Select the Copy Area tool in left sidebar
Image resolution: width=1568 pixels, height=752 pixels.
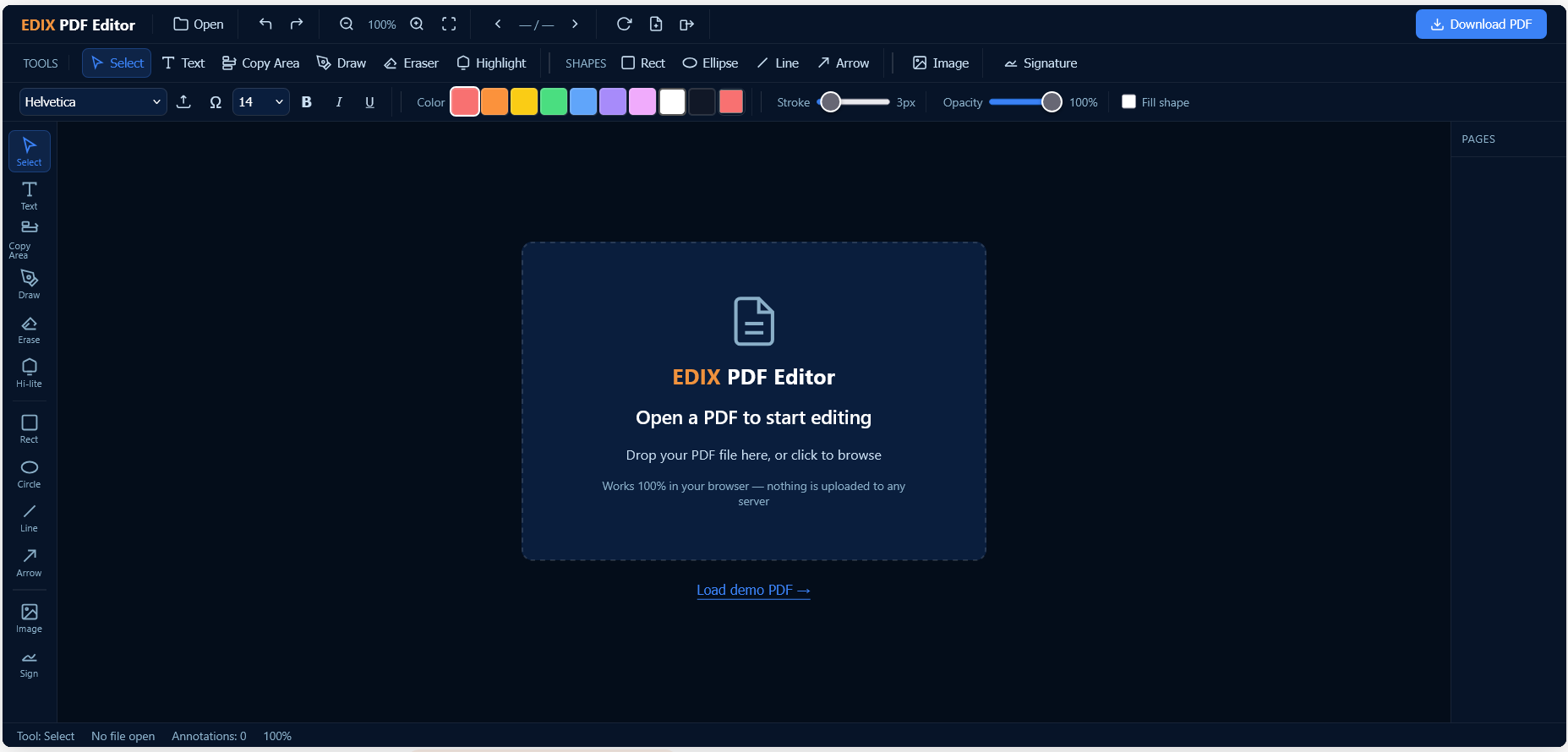tap(29, 239)
